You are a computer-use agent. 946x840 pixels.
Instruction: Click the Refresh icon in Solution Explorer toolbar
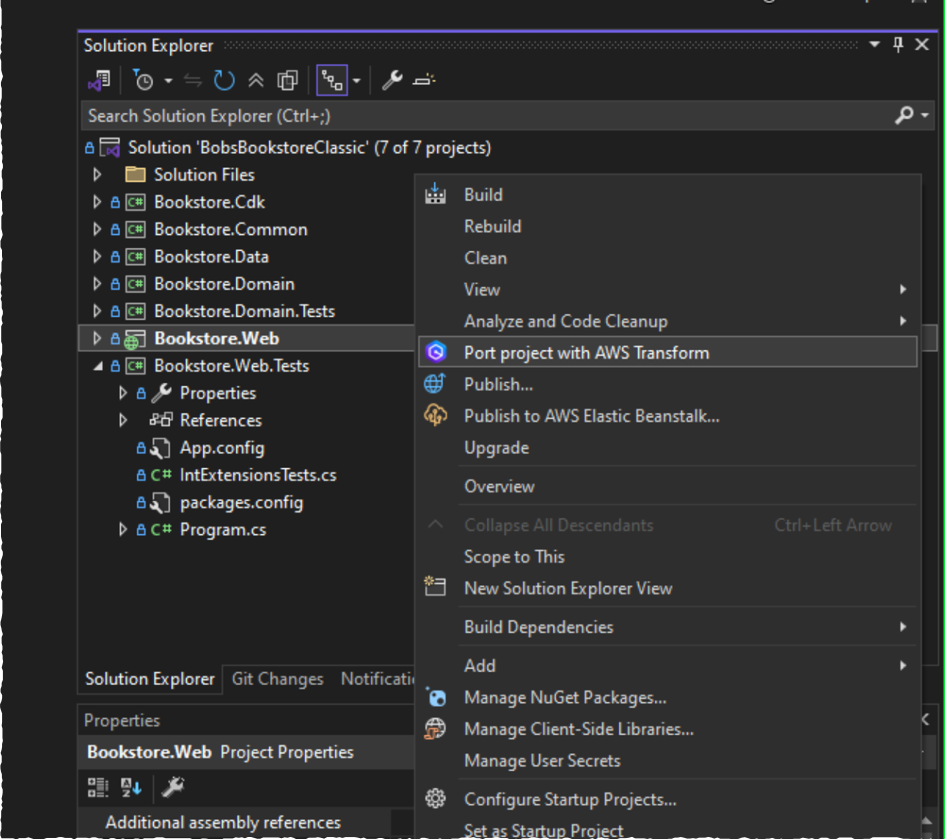(224, 81)
